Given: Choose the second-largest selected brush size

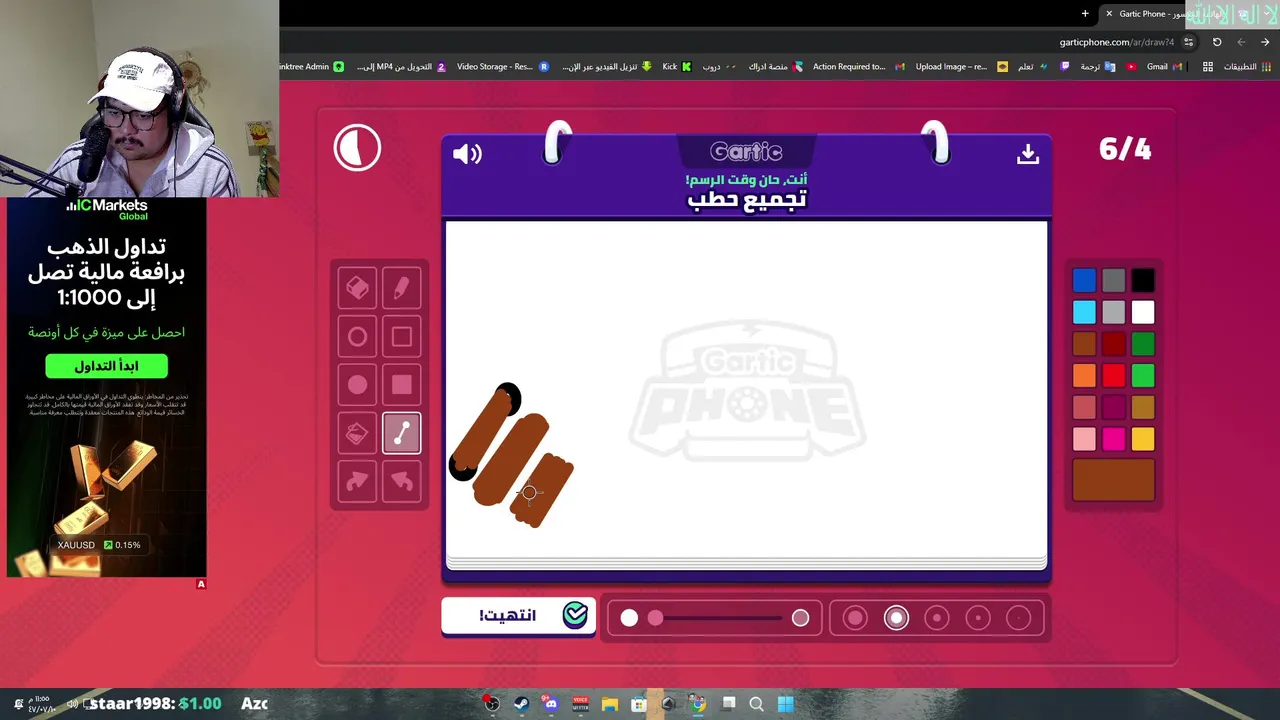Looking at the screenshot, I should (x=896, y=618).
